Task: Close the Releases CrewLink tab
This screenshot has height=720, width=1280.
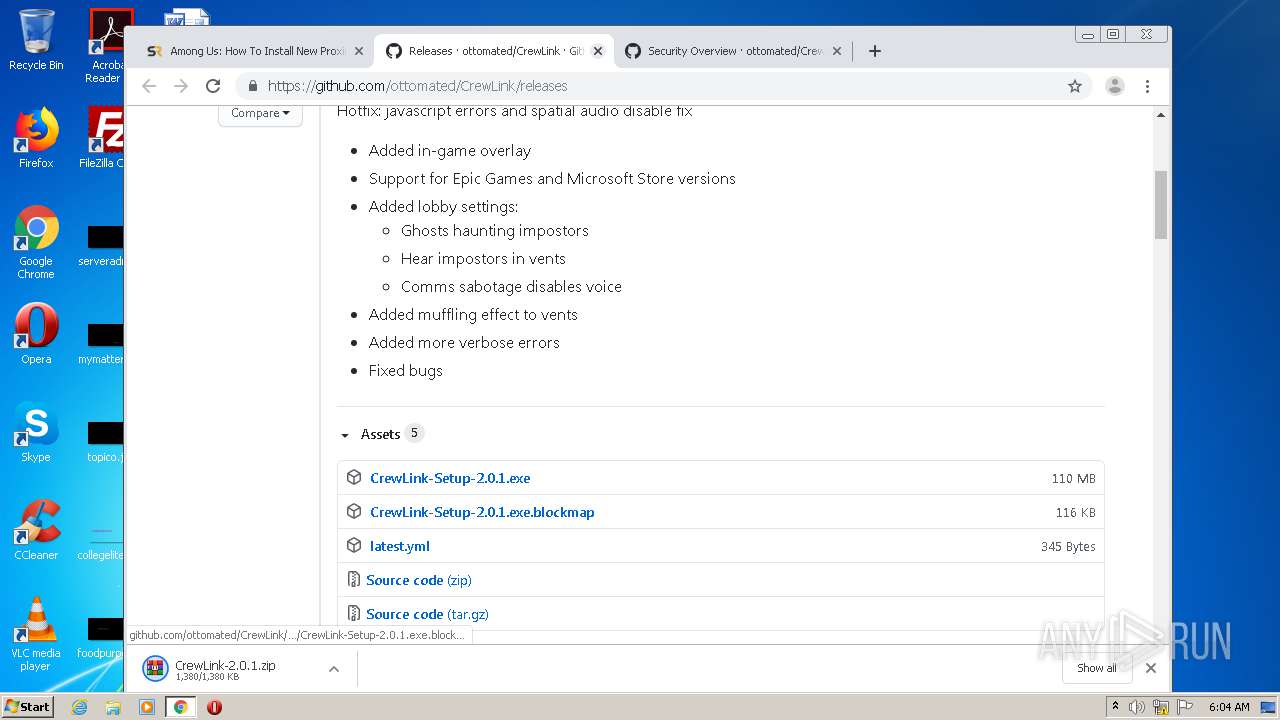Action: coord(598,51)
